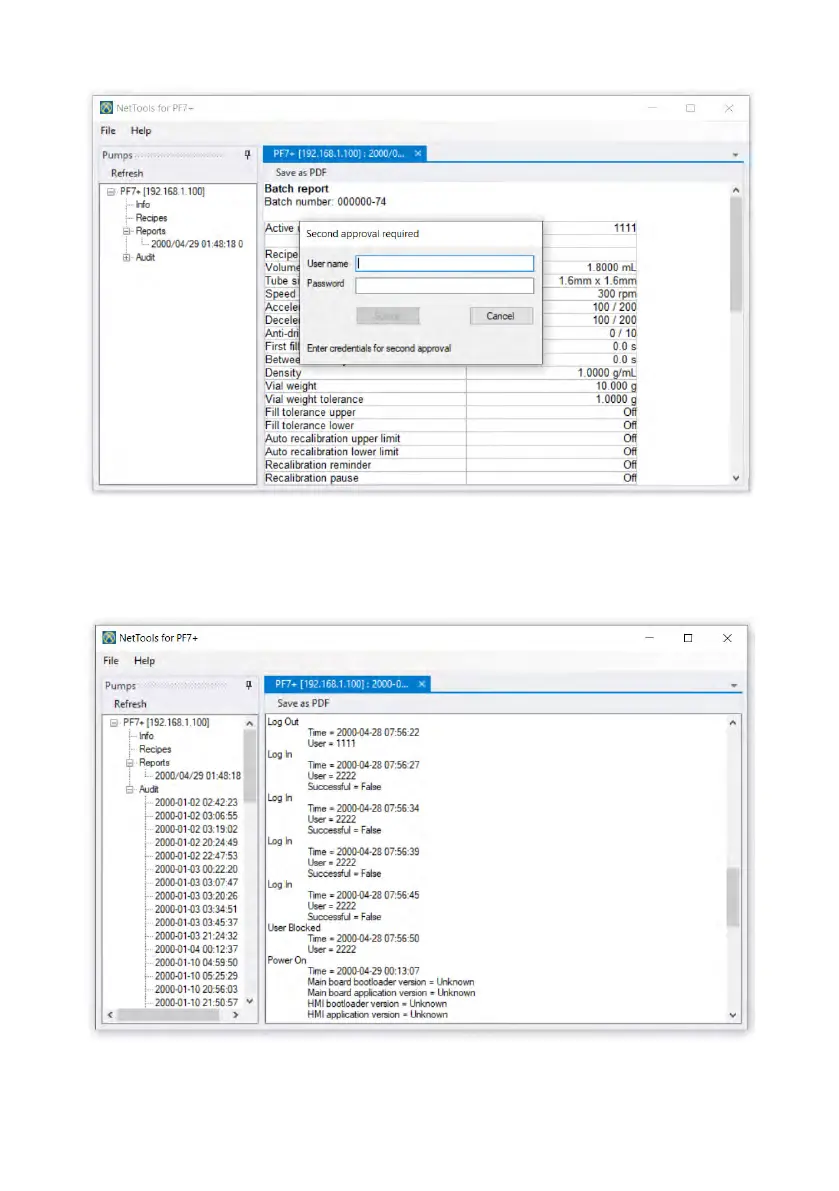Screen dimensions: 839x1191
Task: Collapse Audit node in lower window tree
Action: click(x=130, y=789)
